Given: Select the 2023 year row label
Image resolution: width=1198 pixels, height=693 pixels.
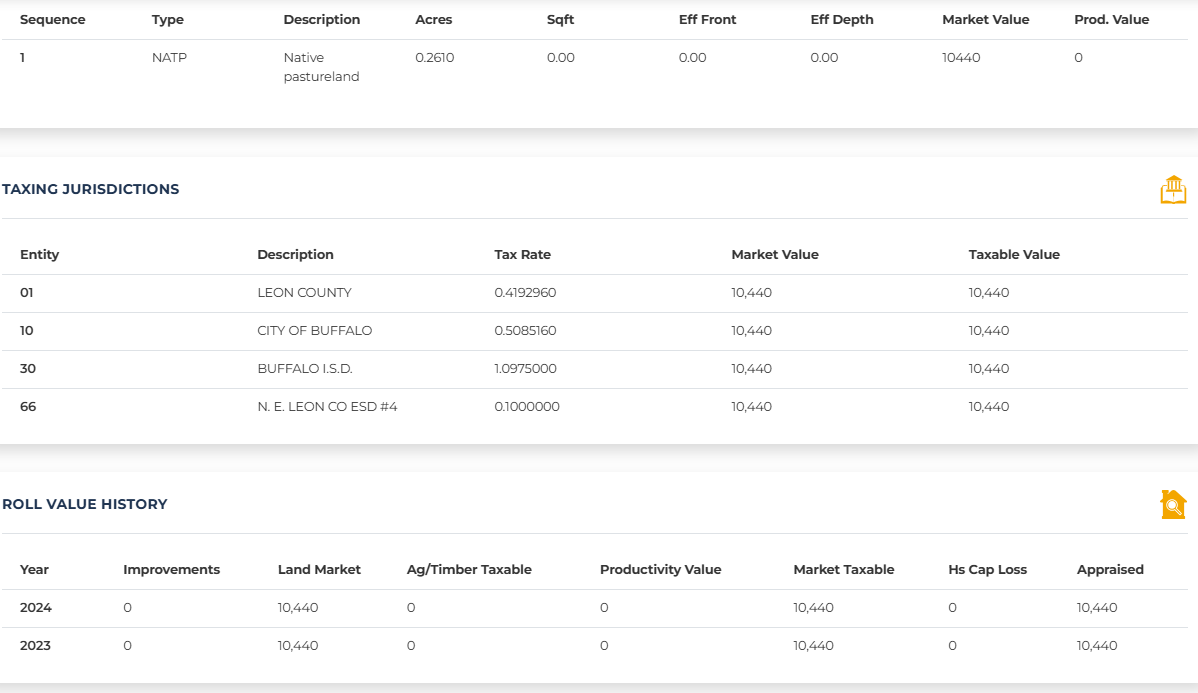Looking at the screenshot, I should pyautogui.click(x=35, y=646).
